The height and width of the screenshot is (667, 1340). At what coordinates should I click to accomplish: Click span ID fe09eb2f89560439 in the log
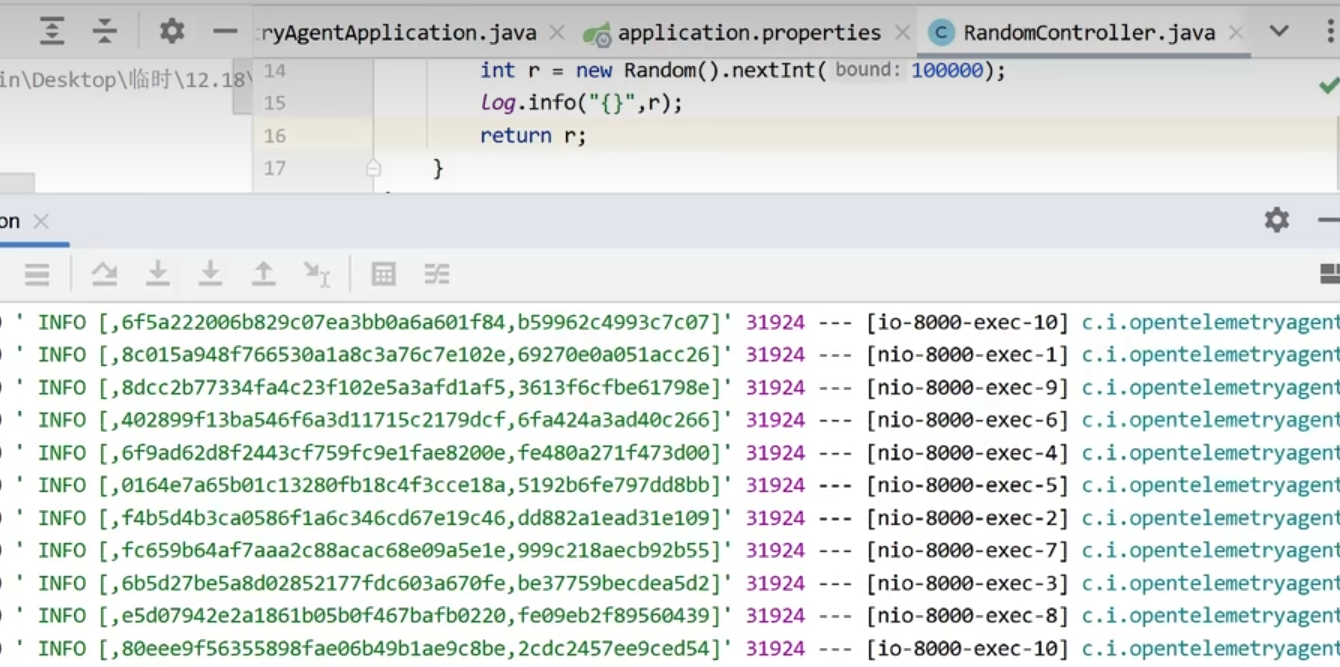[615, 616]
